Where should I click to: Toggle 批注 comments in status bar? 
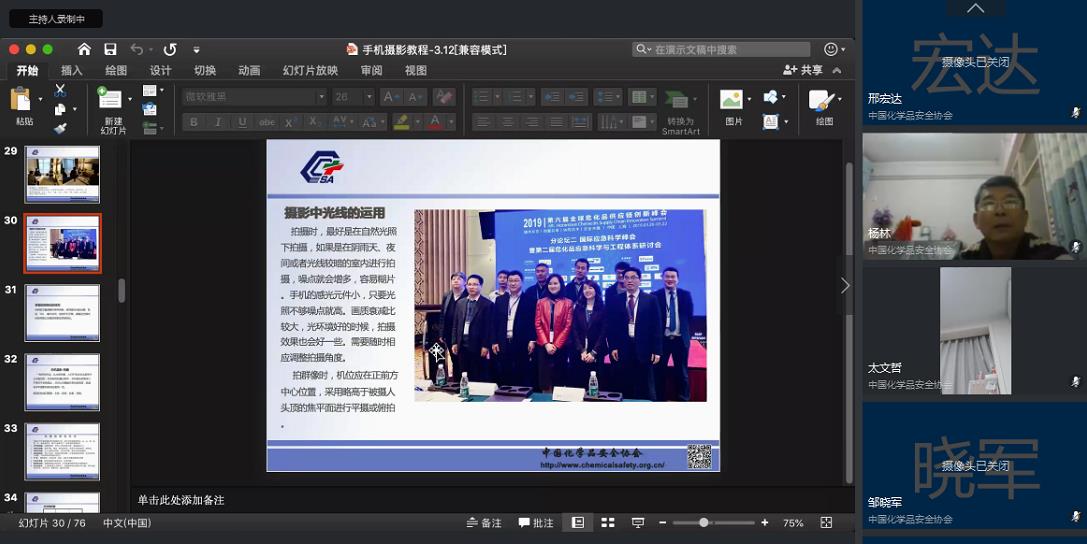[536, 523]
